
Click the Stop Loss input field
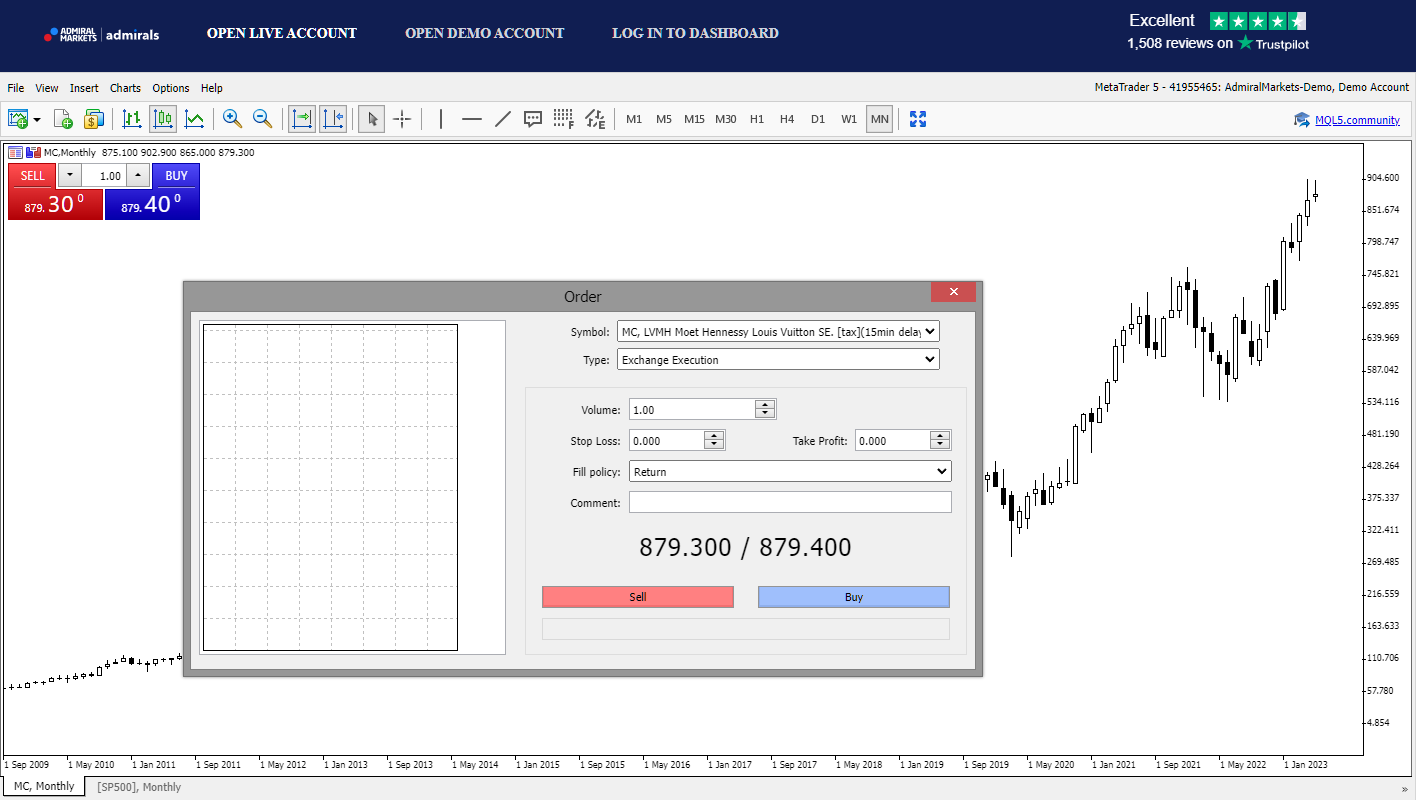point(667,440)
